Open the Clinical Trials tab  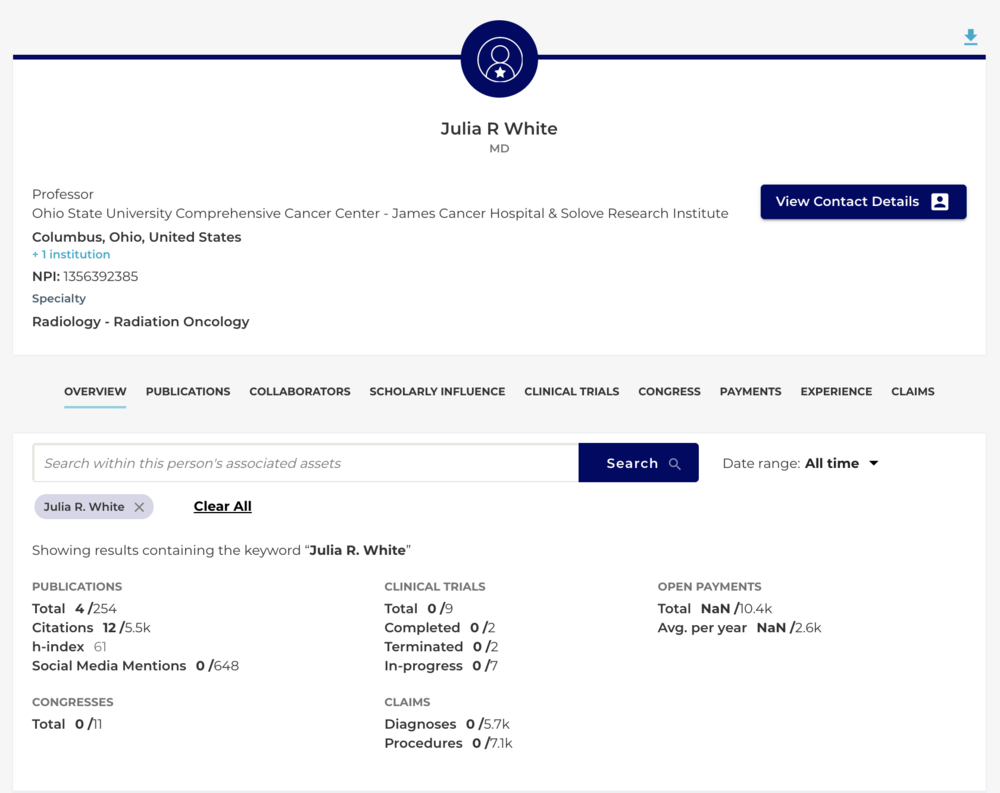pyautogui.click(x=571, y=391)
